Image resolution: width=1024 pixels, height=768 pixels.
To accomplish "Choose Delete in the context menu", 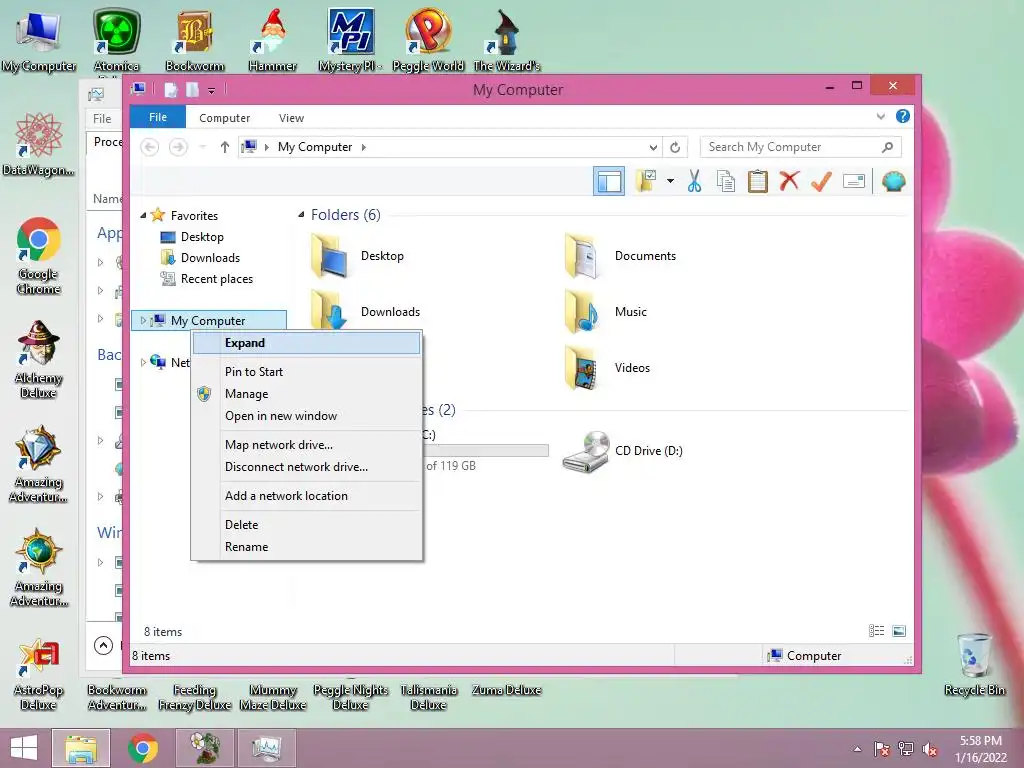I will coord(306,524).
